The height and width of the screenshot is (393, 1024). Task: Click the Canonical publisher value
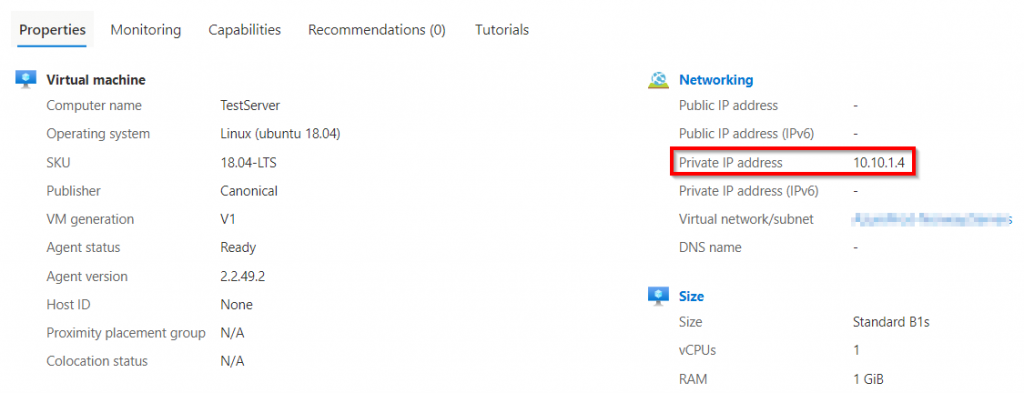249,191
